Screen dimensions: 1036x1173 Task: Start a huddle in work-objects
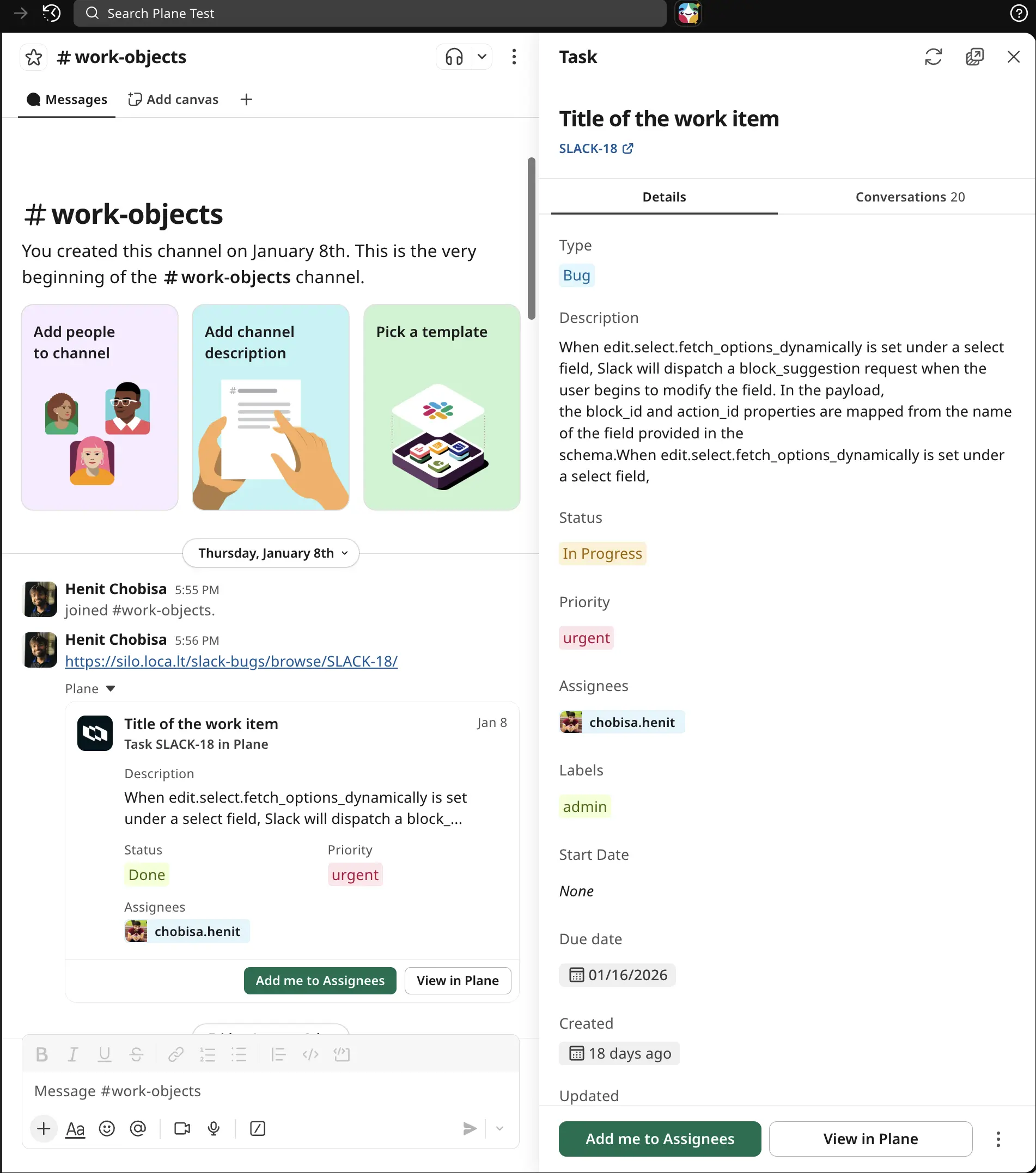pyautogui.click(x=453, y=57)
